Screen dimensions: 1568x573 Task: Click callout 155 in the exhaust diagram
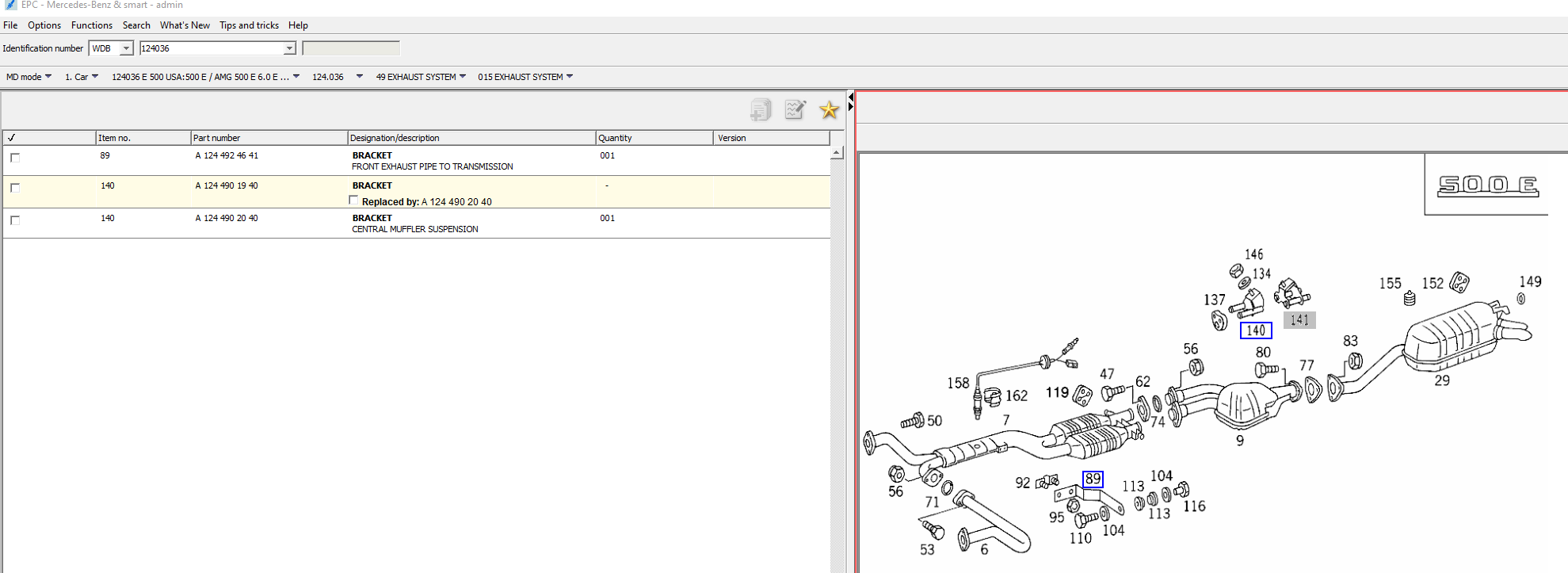tap(1390, 283)
